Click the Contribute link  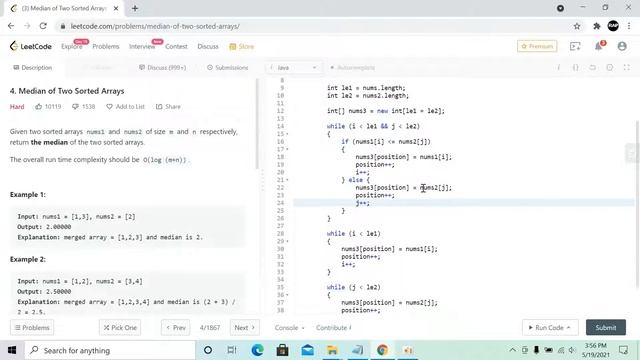pyautogui.click(x=333, y=328)
